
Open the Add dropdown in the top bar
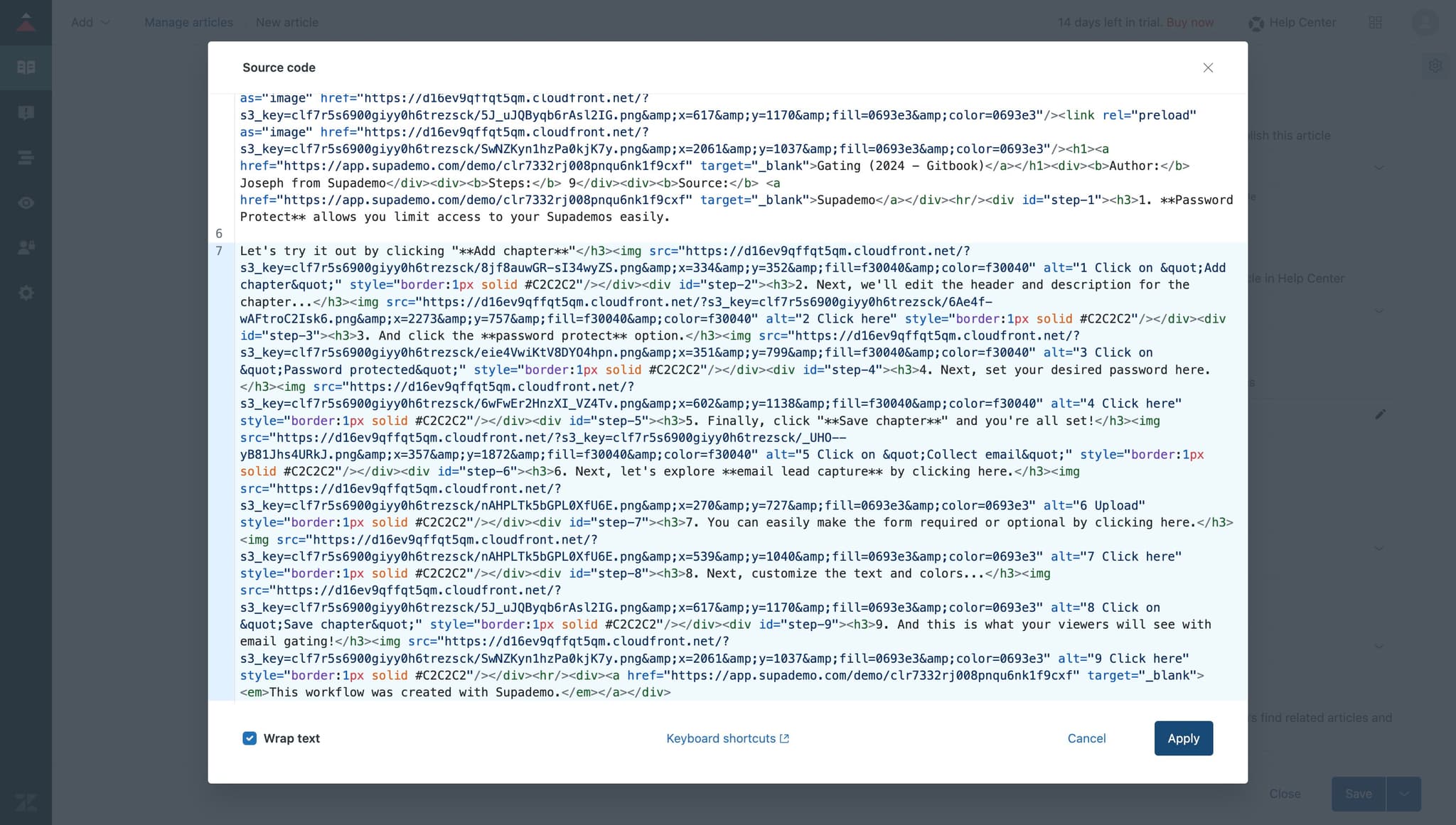tap(90, 22)
